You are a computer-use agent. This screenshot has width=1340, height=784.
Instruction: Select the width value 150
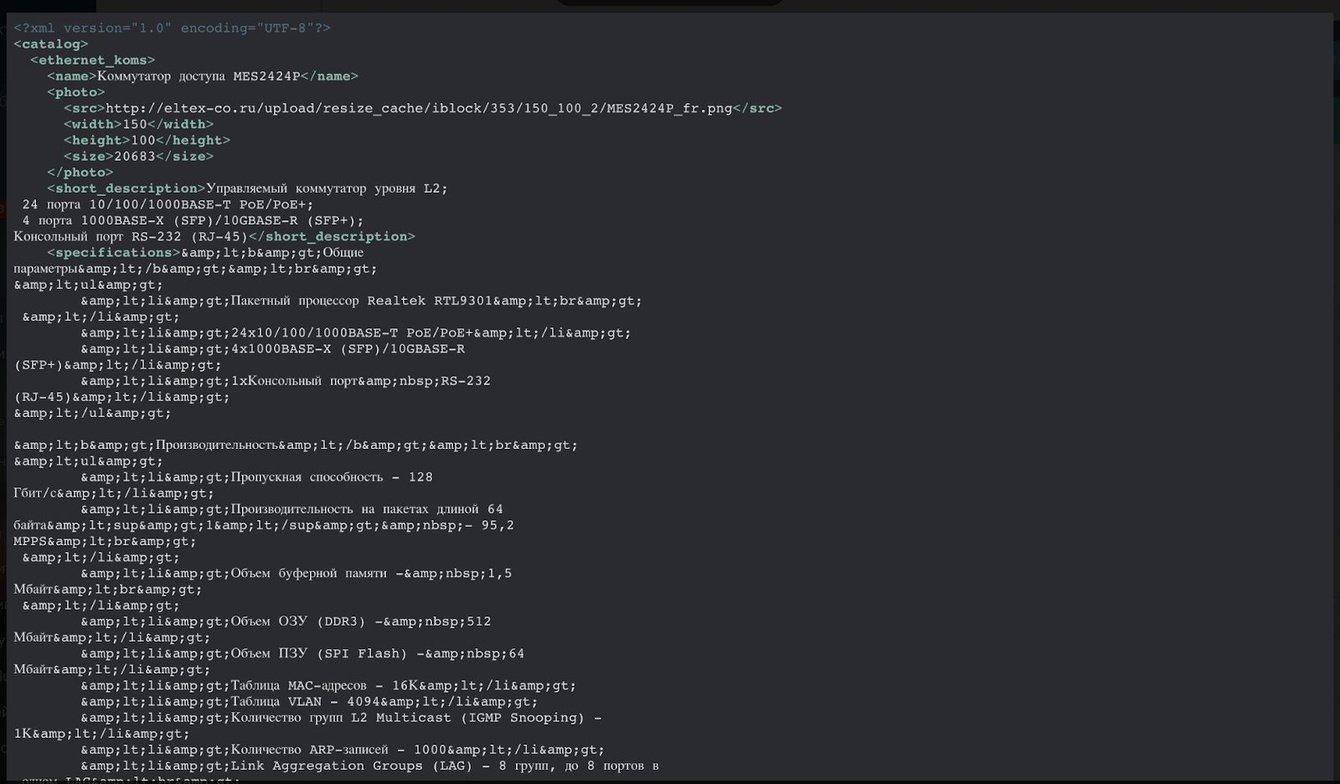(135, 124)
